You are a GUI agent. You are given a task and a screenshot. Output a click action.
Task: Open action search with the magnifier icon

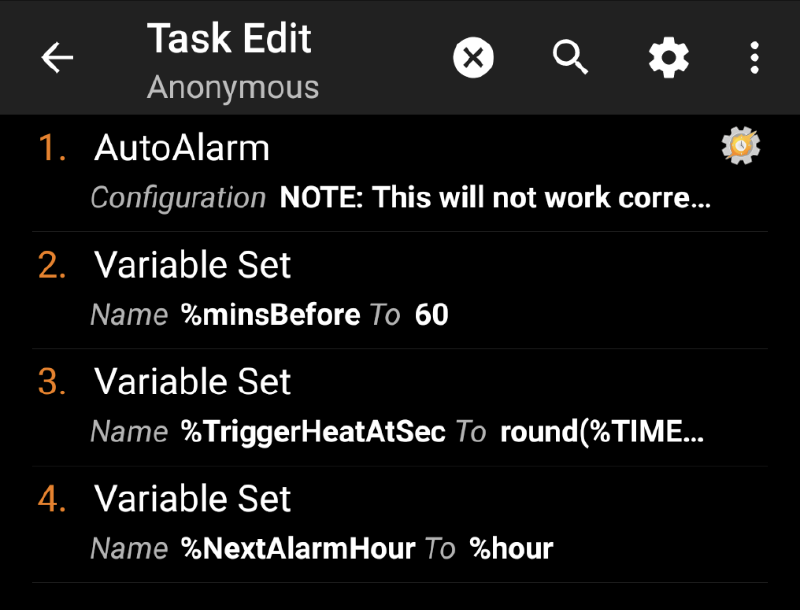pyautogui.click(x=570, y=57)
